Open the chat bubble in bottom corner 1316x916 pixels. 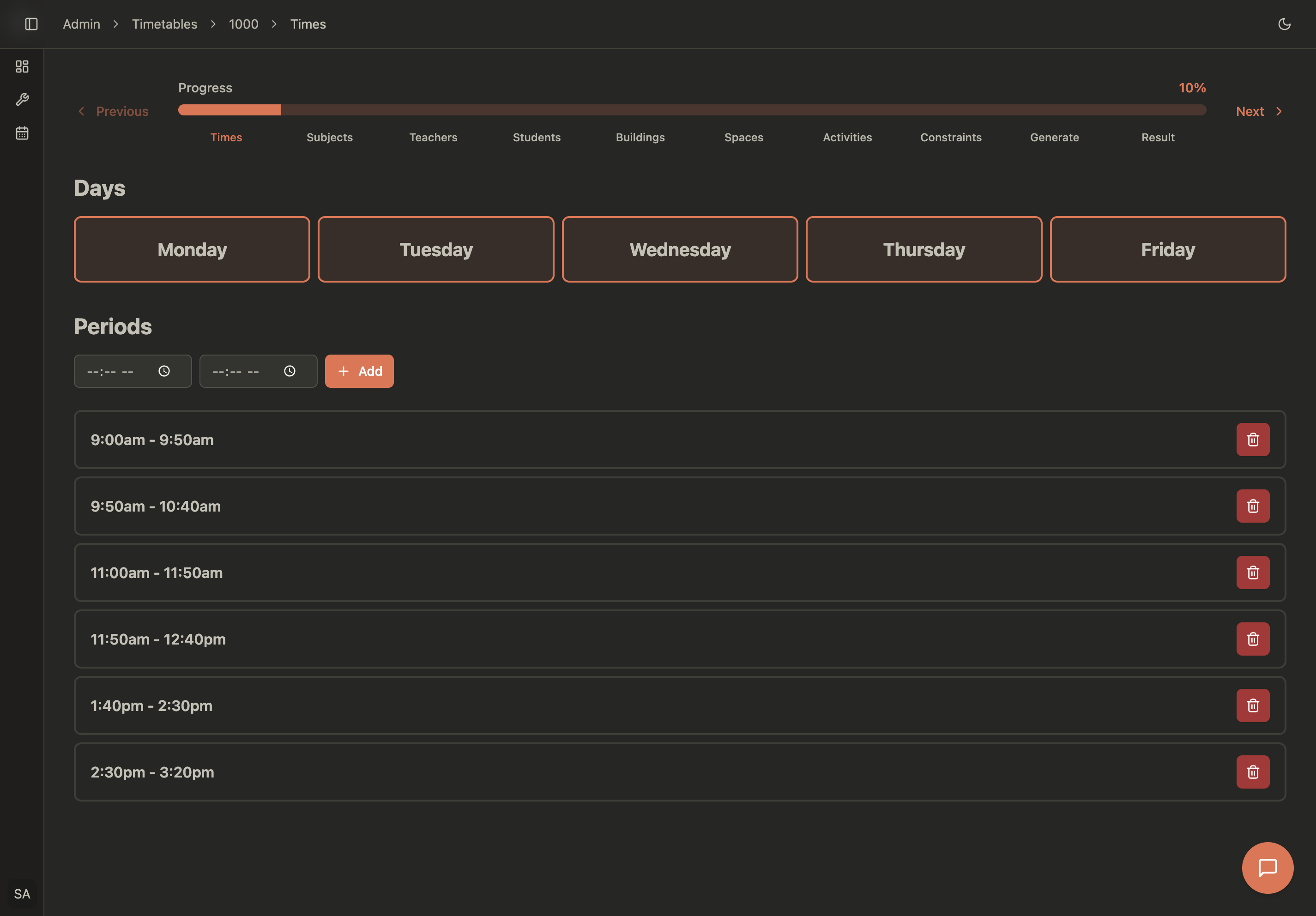coord(1268,868)
